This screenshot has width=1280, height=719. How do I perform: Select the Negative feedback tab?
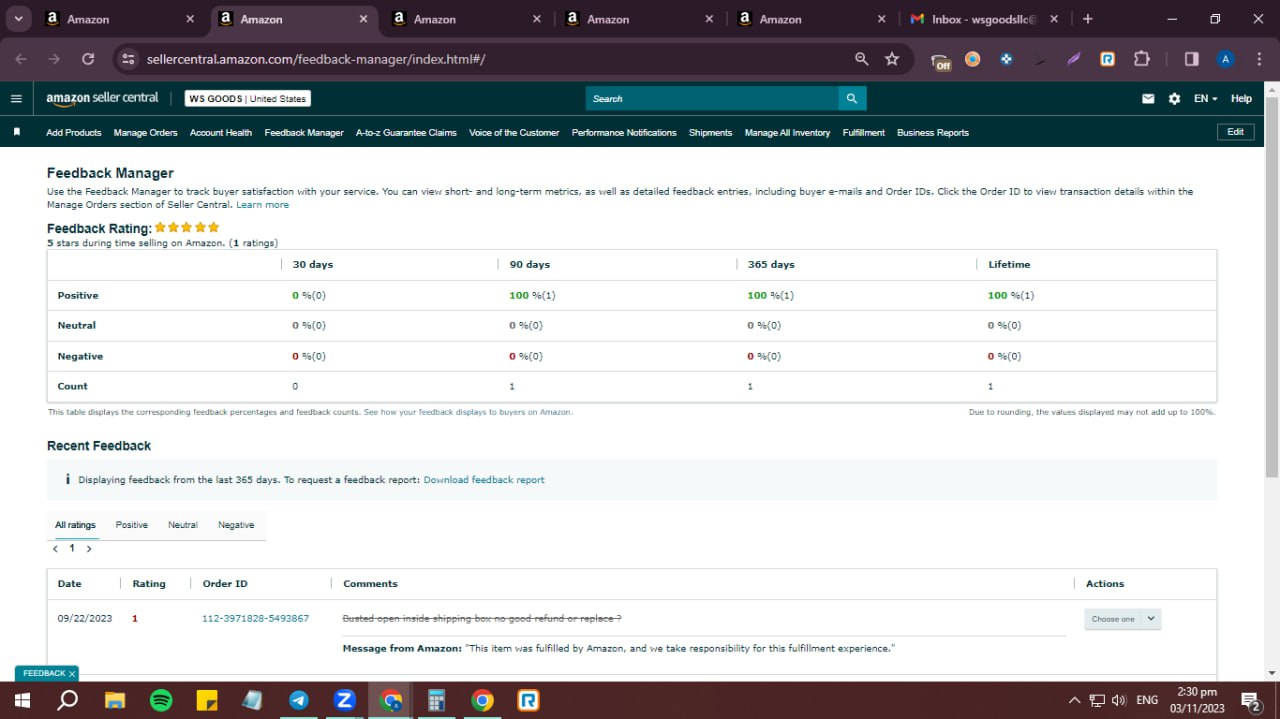pos(236,525)
